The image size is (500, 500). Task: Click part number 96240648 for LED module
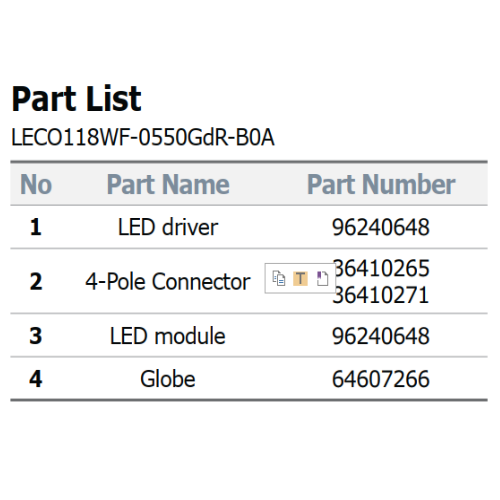(381, 336)
